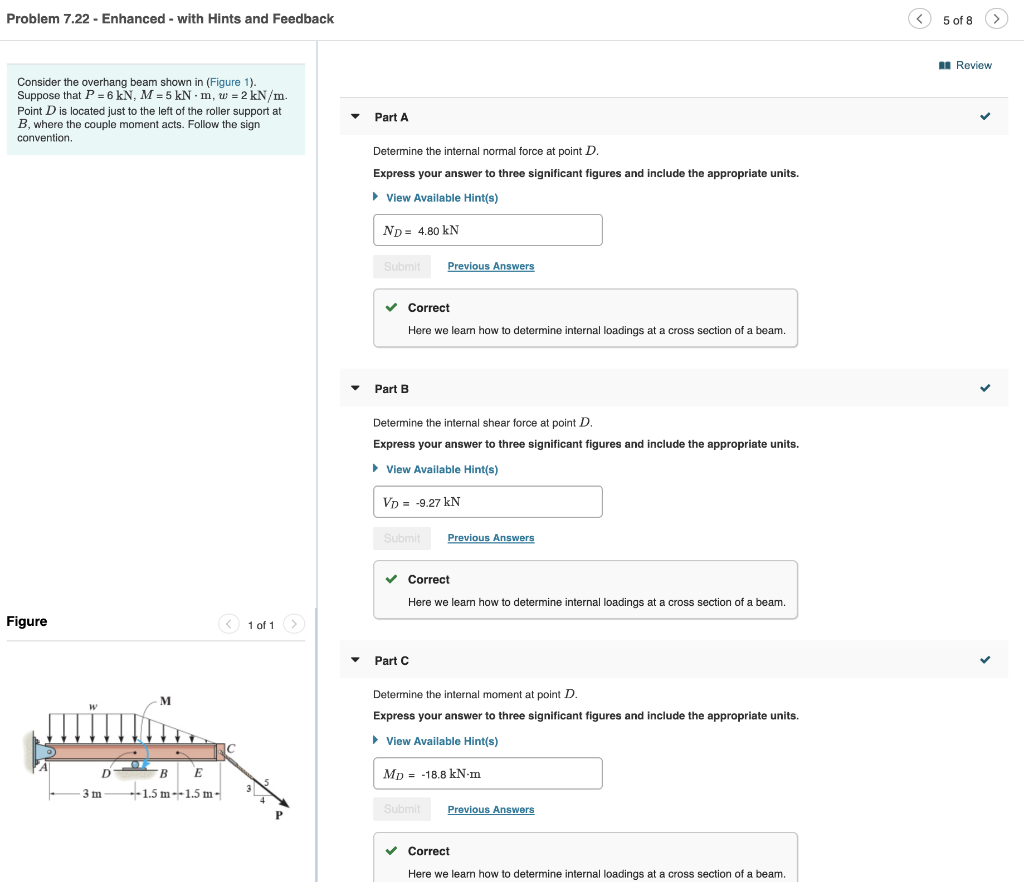Click the previous figure arrow beside 1 of 1
The image size is (1024, 882).
[x=229, y=624]
